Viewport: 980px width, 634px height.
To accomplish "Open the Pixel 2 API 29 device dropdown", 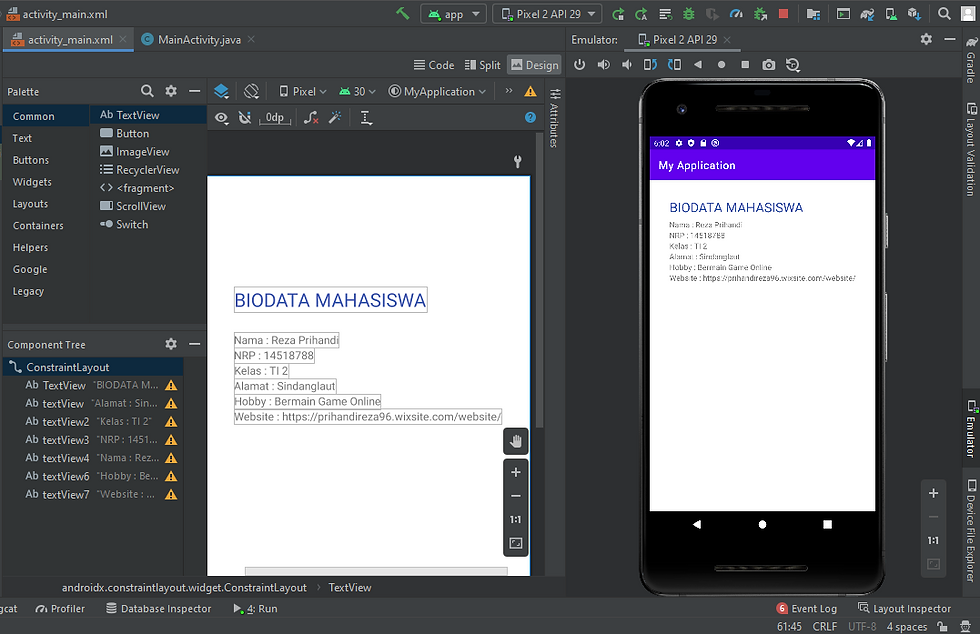I will 548,14.
